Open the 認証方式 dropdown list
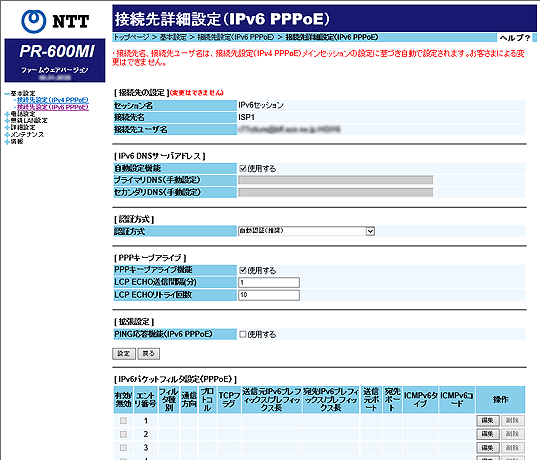The image size is (540, 460). pos(307,231)
